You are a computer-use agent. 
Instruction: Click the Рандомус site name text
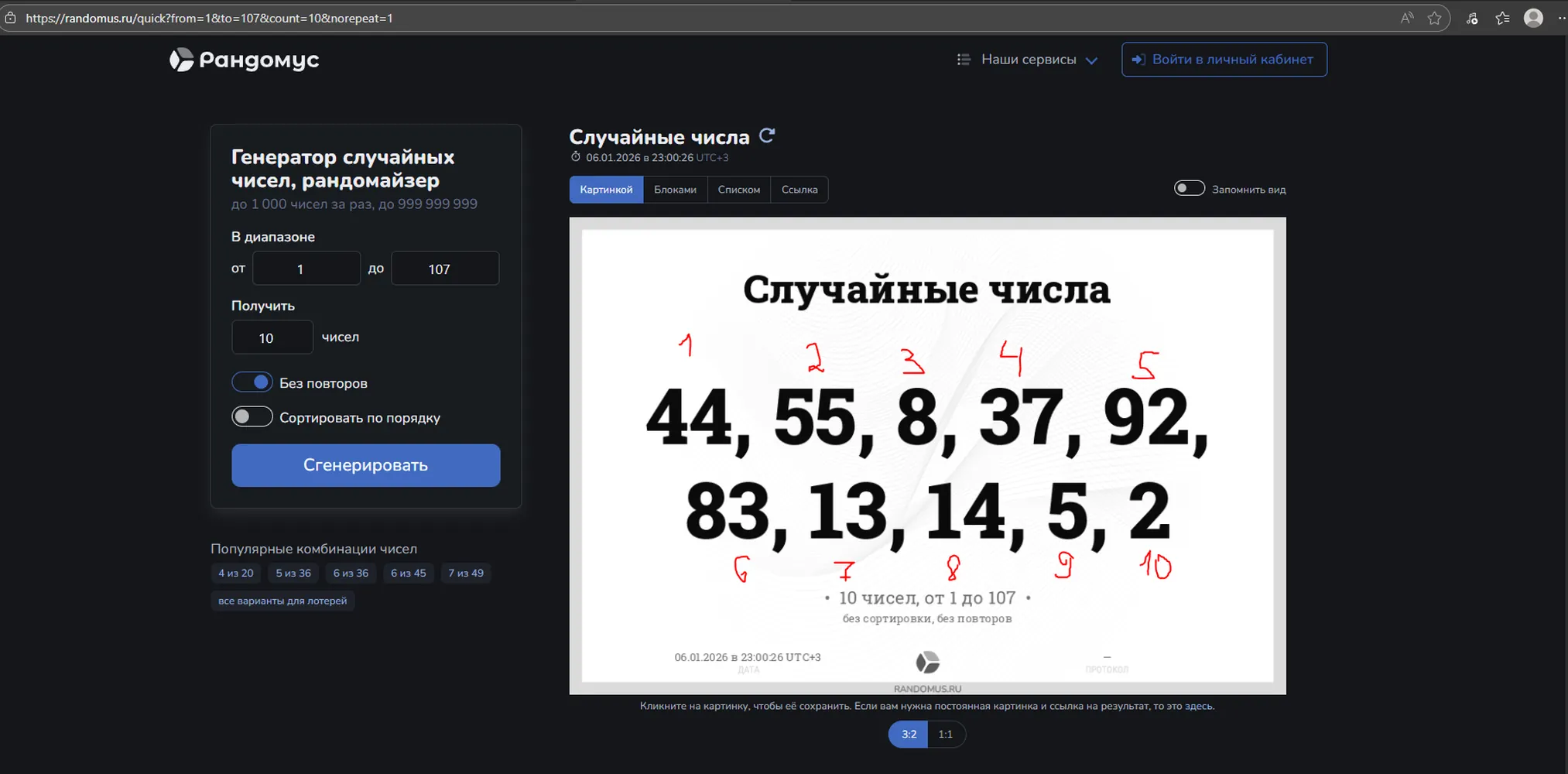point(259,60)
